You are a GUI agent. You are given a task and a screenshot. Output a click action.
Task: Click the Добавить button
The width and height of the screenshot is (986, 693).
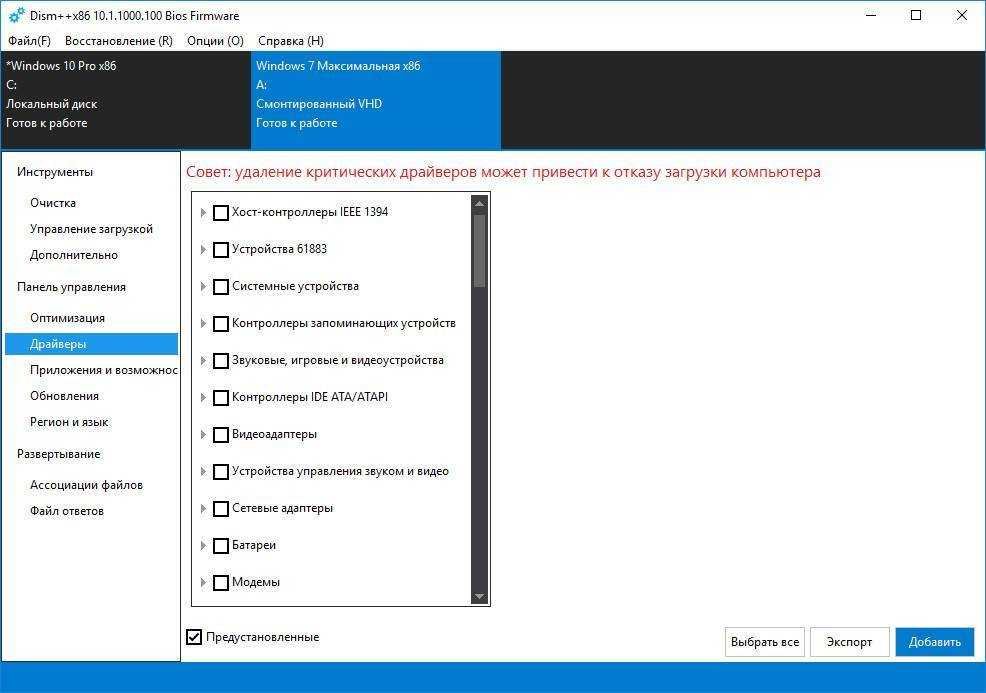coord(935,642)
